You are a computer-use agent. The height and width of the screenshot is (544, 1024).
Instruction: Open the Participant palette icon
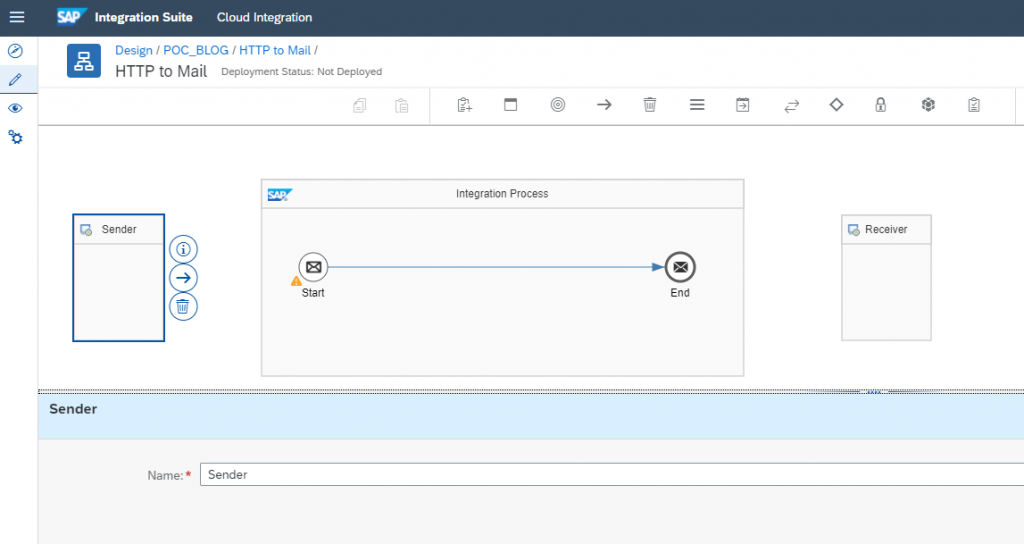point(464,104)
